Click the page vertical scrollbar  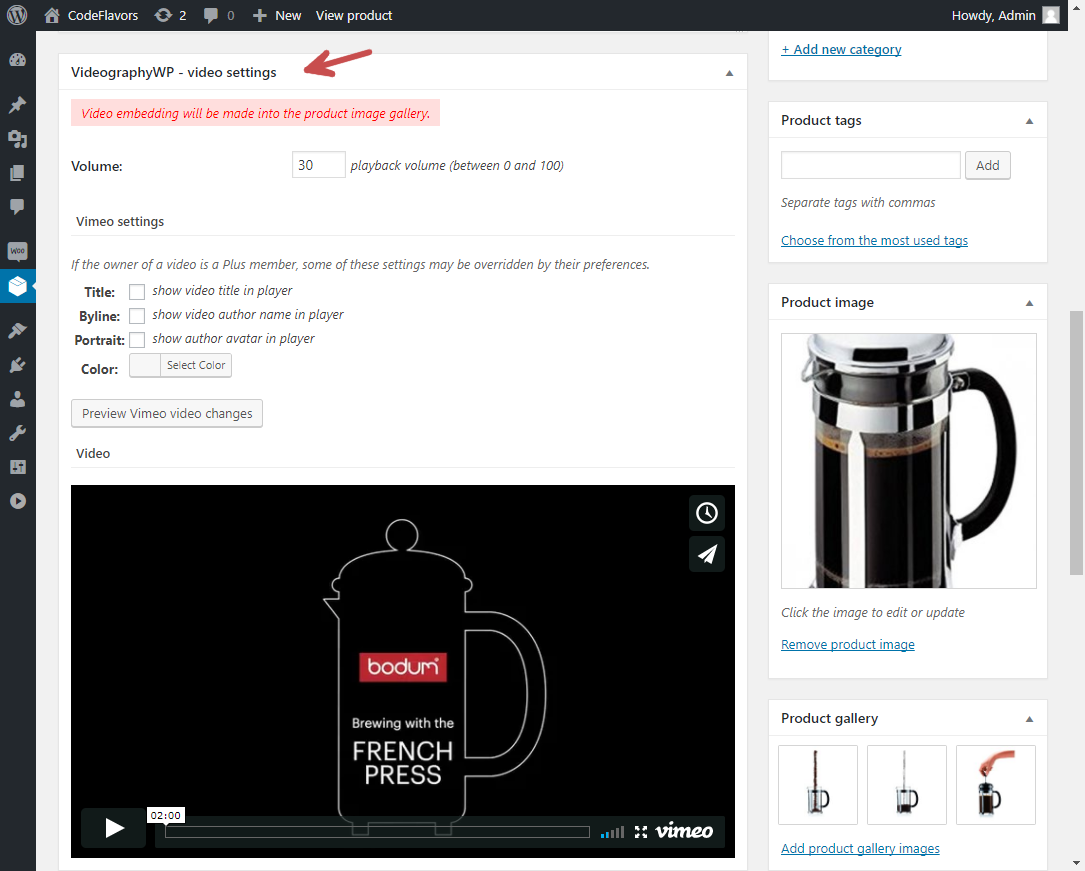tap(1076, 443)
